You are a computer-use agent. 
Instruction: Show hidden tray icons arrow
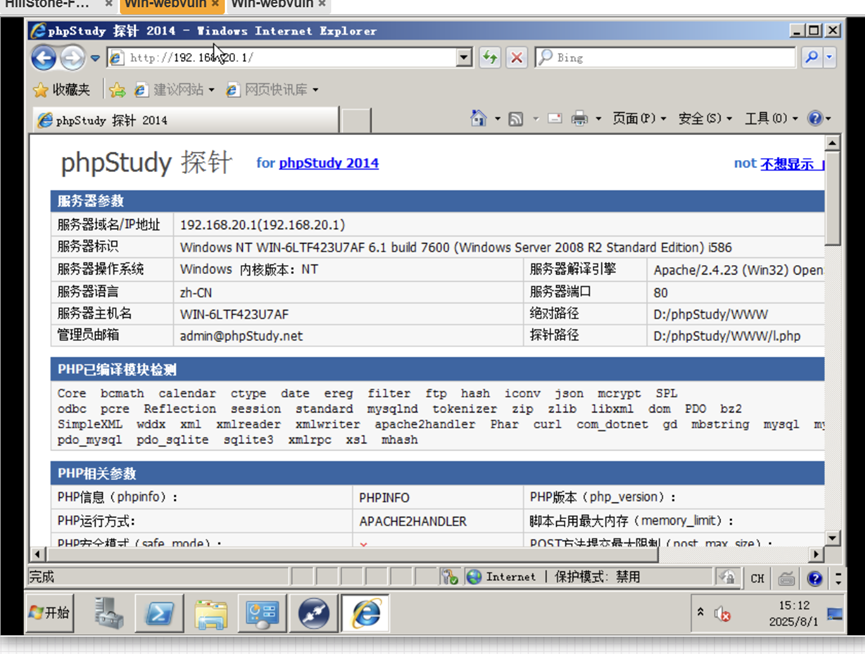(x=700, y=612)
